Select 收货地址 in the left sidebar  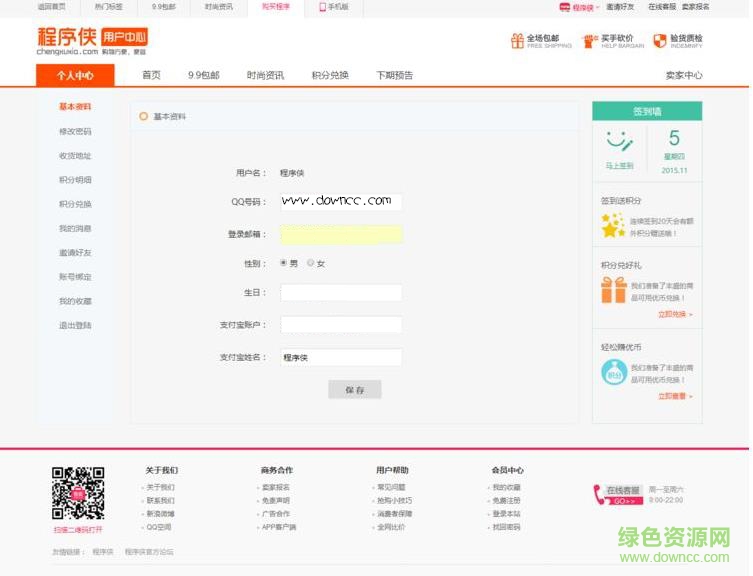click(x=75, y=155)
